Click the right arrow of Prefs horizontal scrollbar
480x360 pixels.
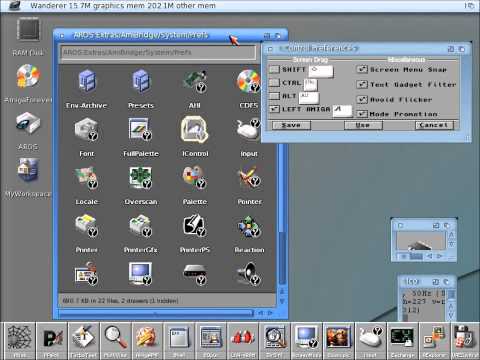point(271,313)
